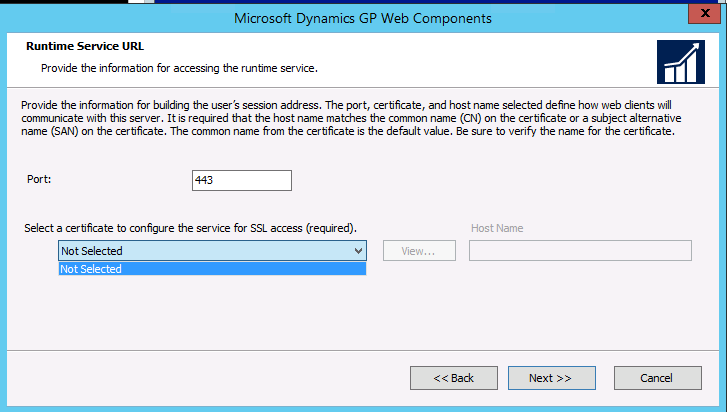
Task: Click the session address description paragraph
Action: click(x=350, y=117)
